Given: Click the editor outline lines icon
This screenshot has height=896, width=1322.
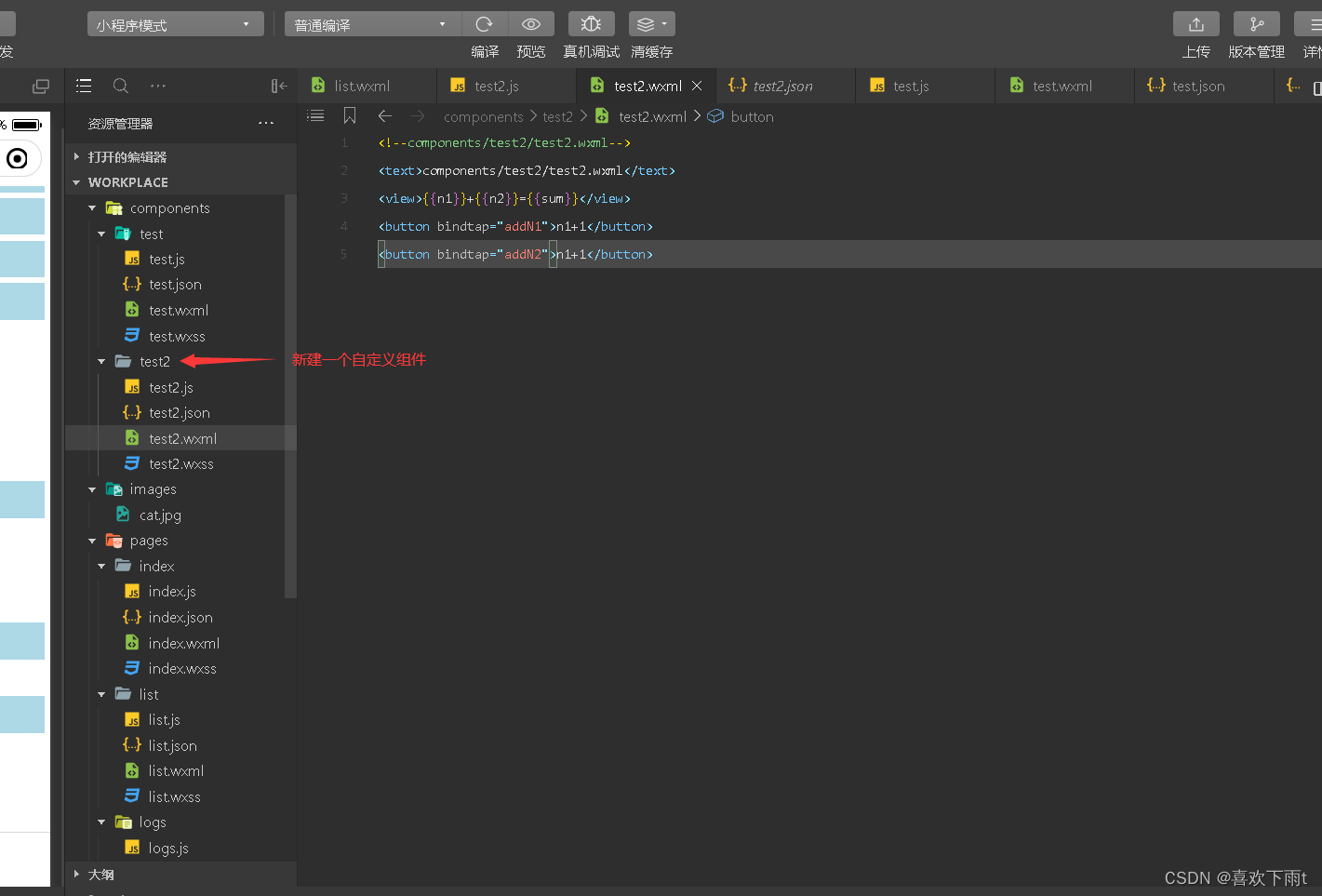Looking at the screenshot, I should coord(316,115).
